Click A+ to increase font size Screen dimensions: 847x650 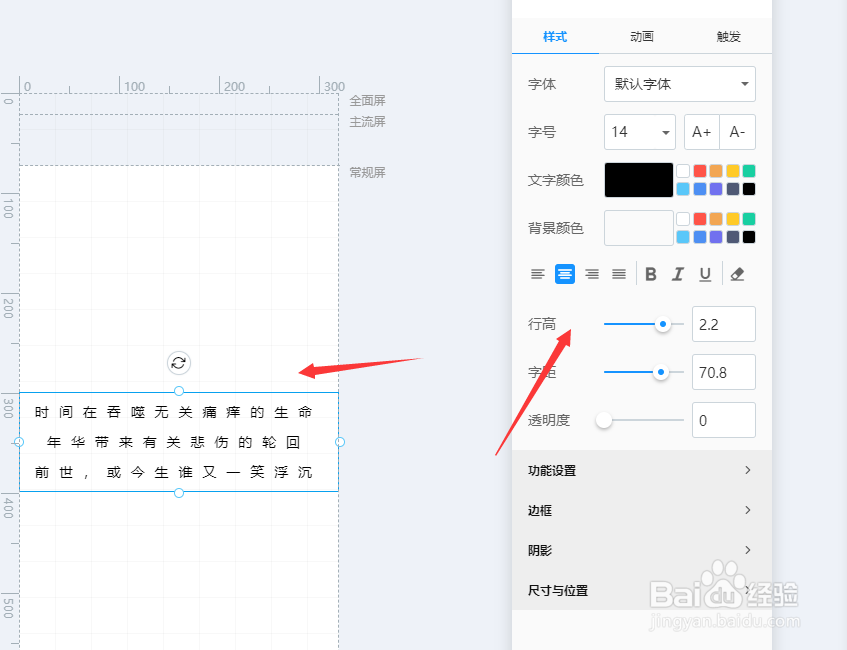[701, 131]
